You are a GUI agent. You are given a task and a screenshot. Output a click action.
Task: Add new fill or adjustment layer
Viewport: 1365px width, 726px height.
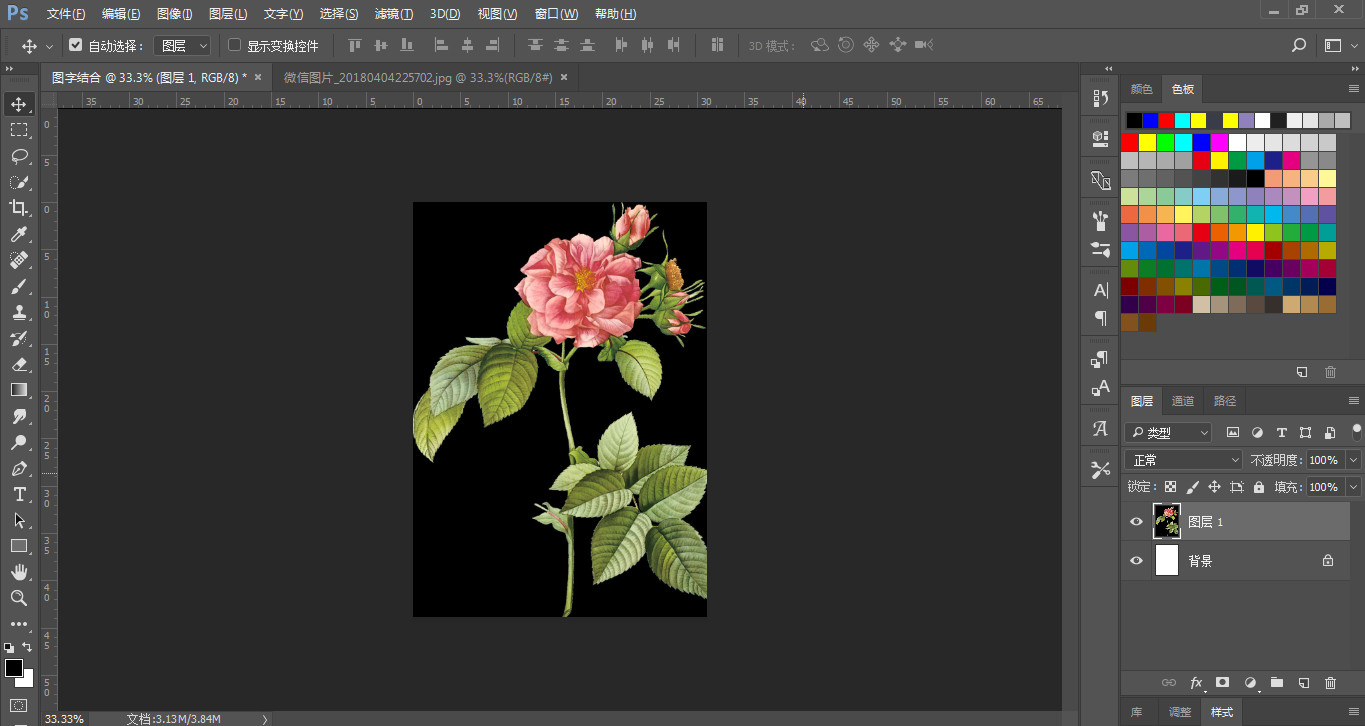(x=1250, y=683)
